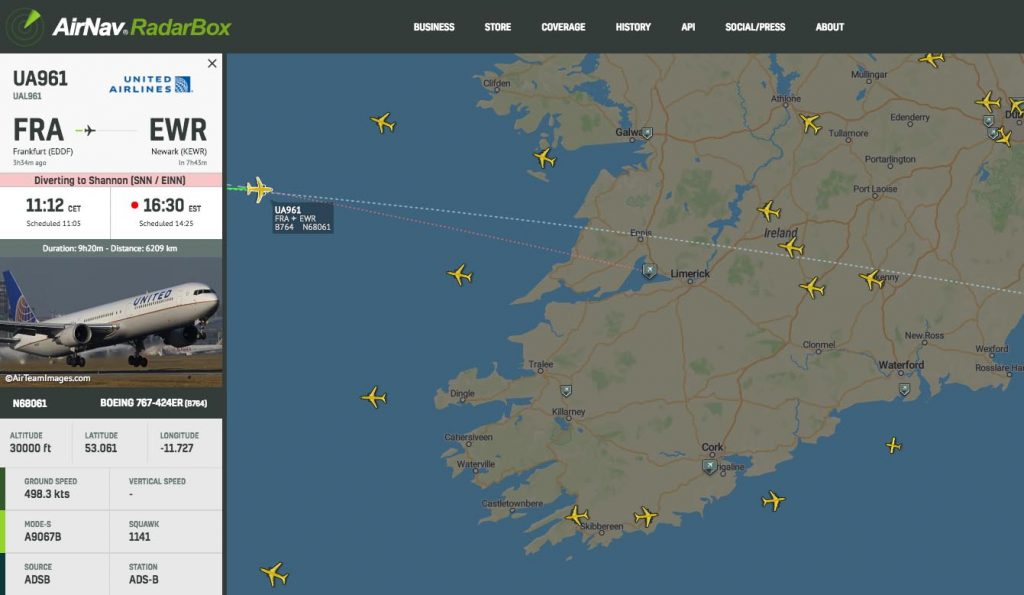This screenshot has width=1024, height=595.
Task: Open the United 767 aircraft photo
Action: click(111, 321)
